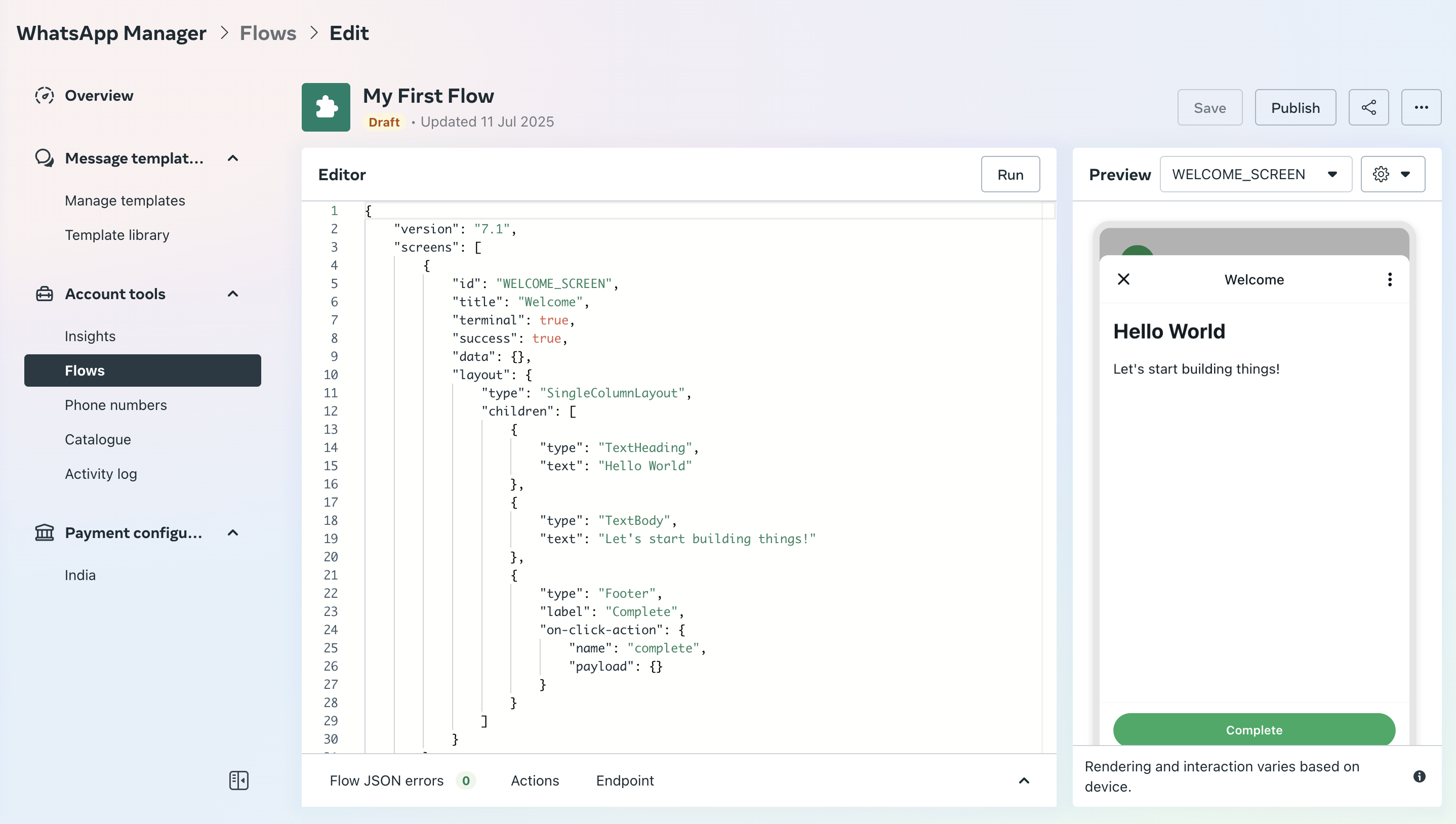Open Catalogue

98,440
